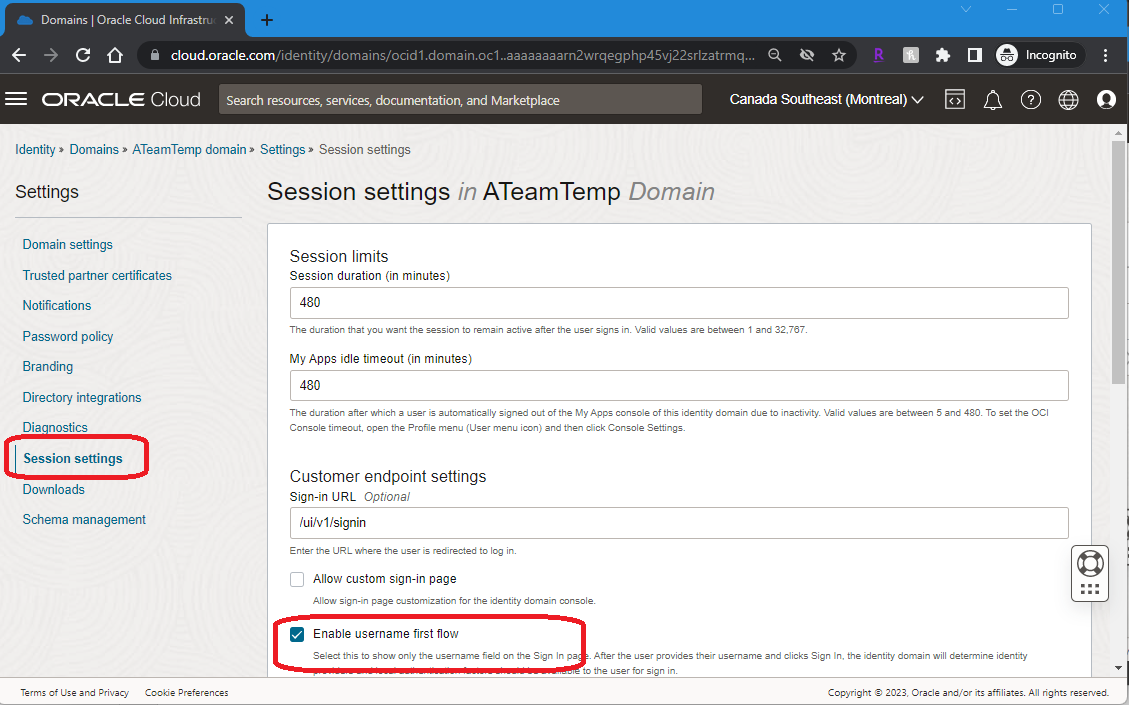1129x705 pixels.
Task: Click the zoom magnifier icon in address bar
Action: [x=775, y=55]
